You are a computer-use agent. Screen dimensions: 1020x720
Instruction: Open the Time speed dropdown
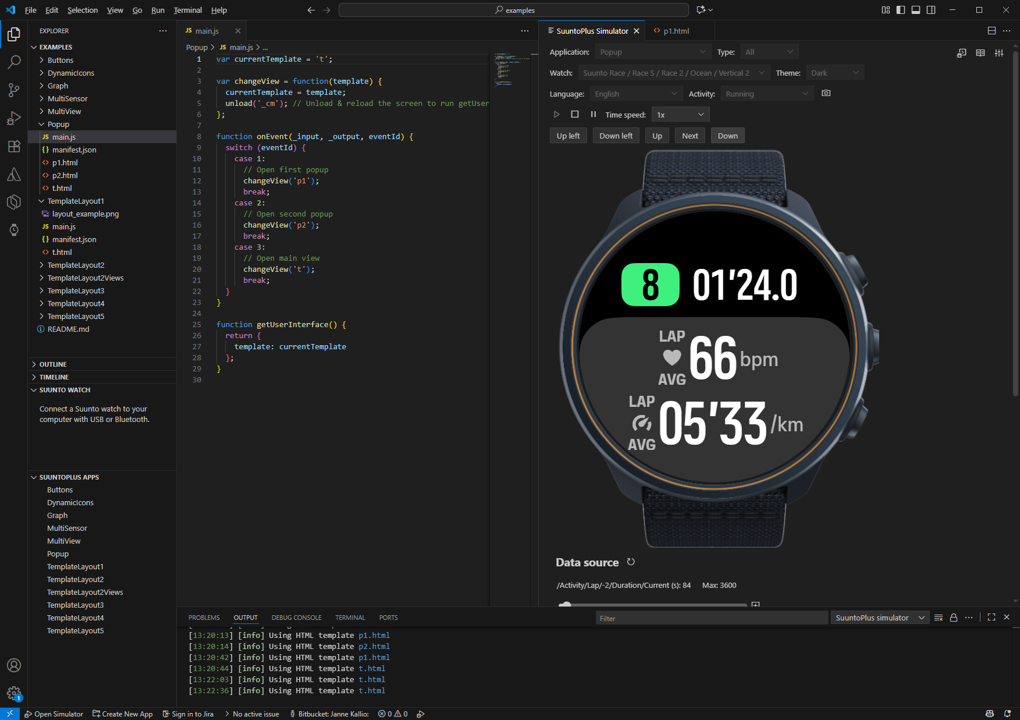(x=680, y=115)
